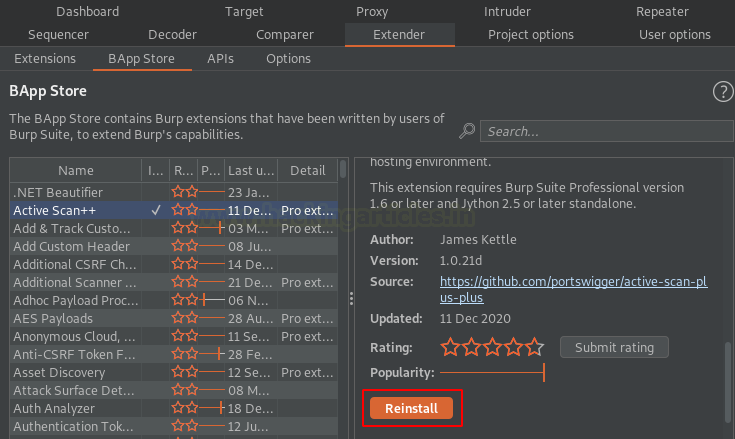
Task: Focus the BApp Store search field
Action: [x=607, y=131]
